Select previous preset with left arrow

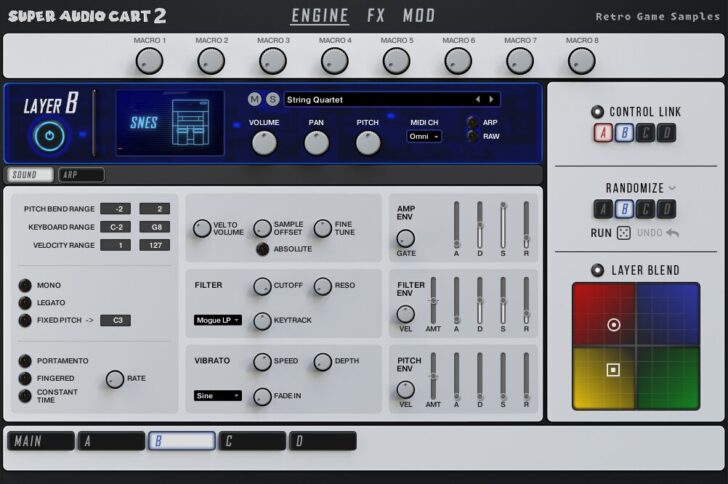(x=477, y=99)
